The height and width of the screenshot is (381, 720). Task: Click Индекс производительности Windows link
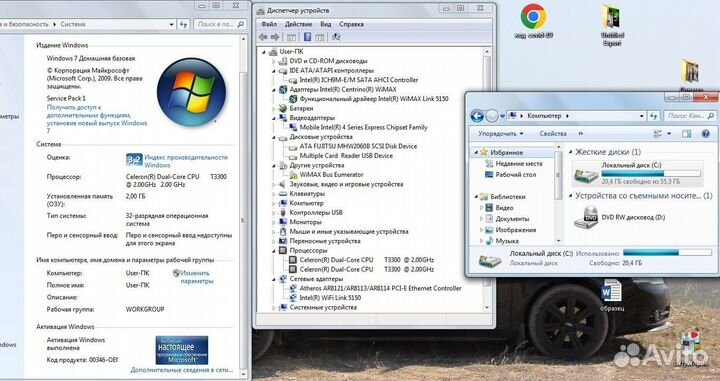coord(186,161)
